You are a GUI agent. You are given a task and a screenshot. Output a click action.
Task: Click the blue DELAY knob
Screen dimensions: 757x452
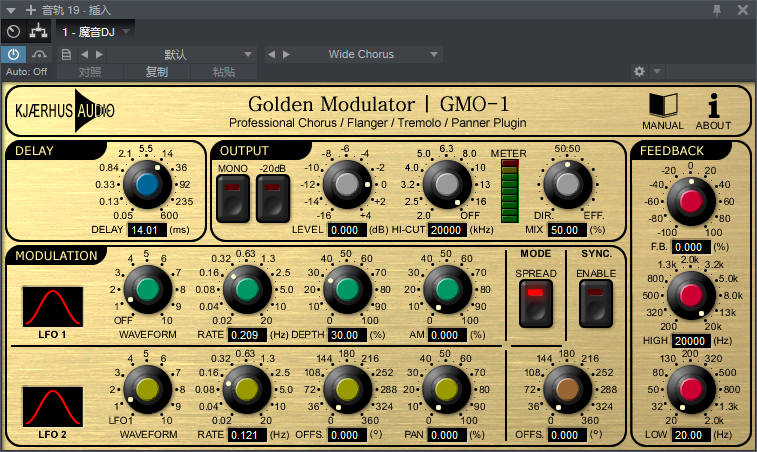coord(147,184)
